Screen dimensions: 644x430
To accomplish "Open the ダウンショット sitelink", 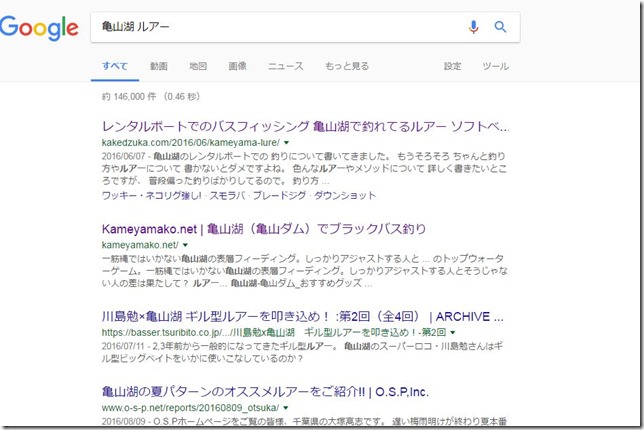I will point(345,195).
